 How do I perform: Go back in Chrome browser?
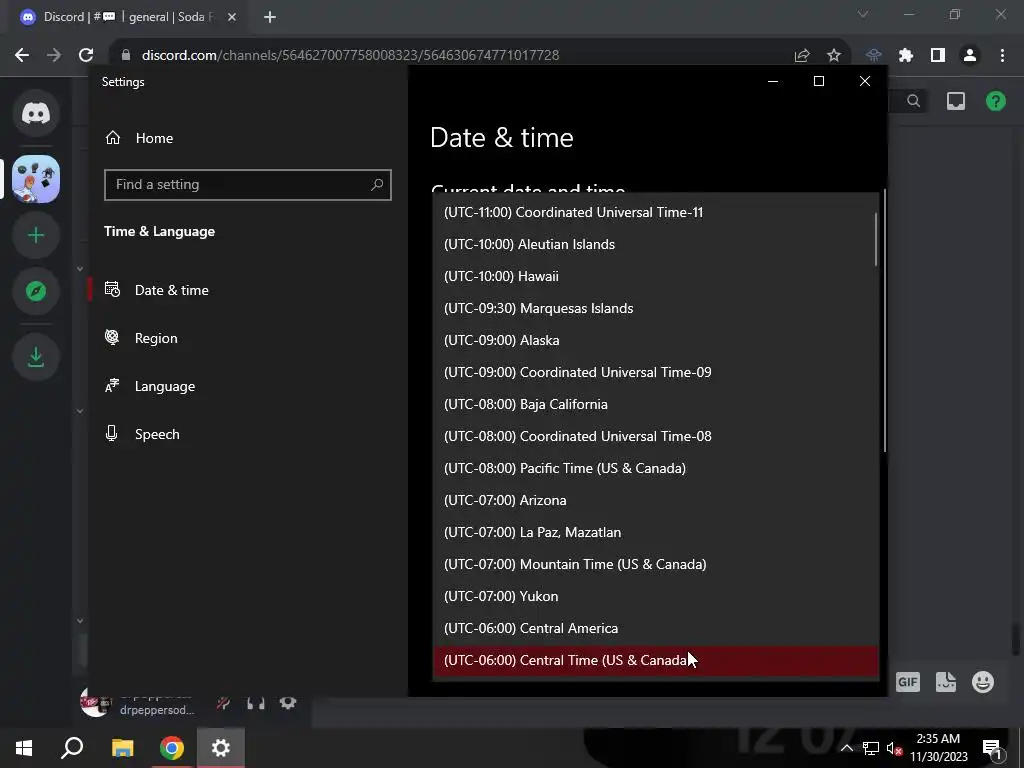point(22,56)
